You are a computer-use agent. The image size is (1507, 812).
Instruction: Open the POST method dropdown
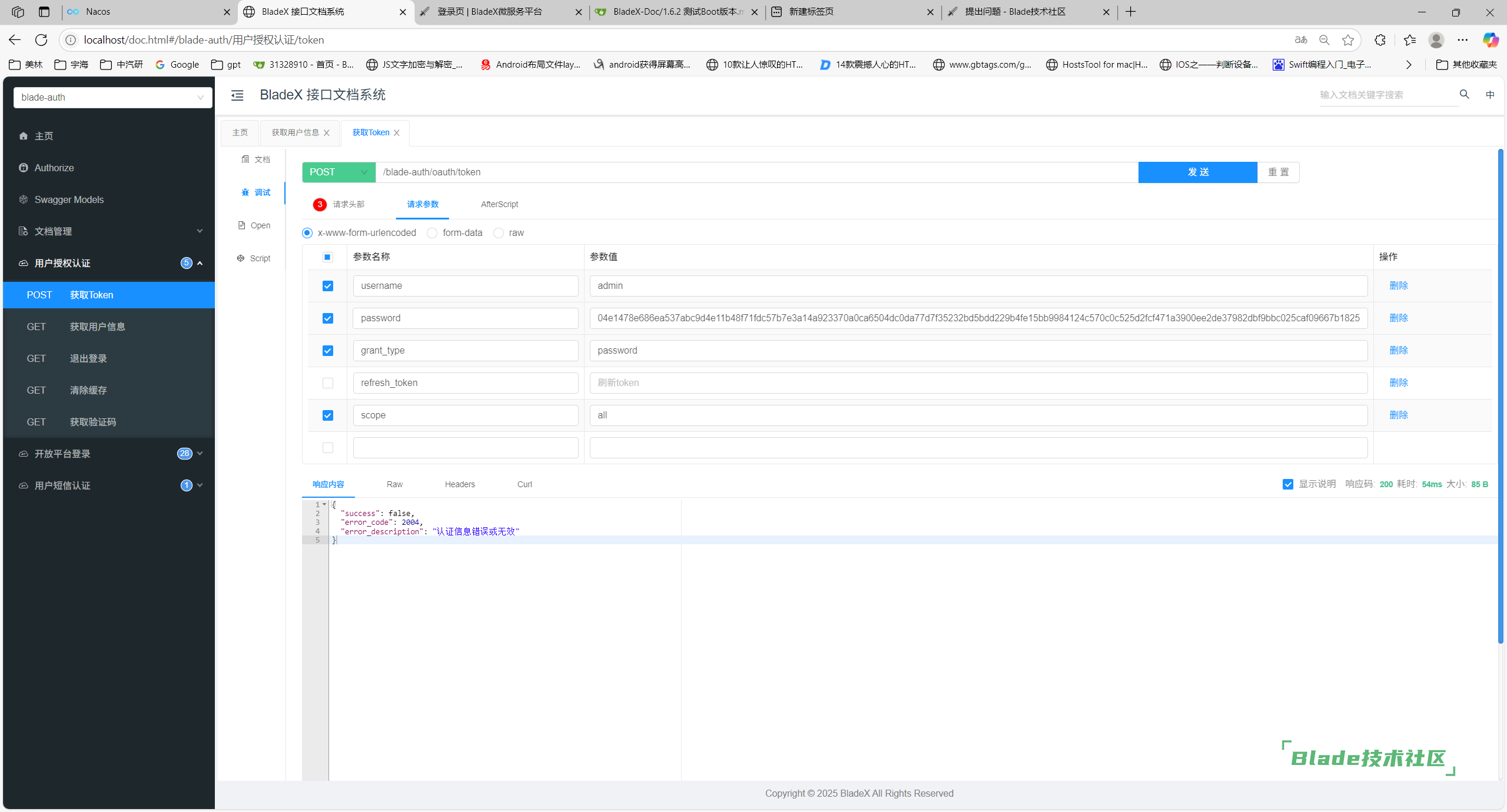[338, 172]
